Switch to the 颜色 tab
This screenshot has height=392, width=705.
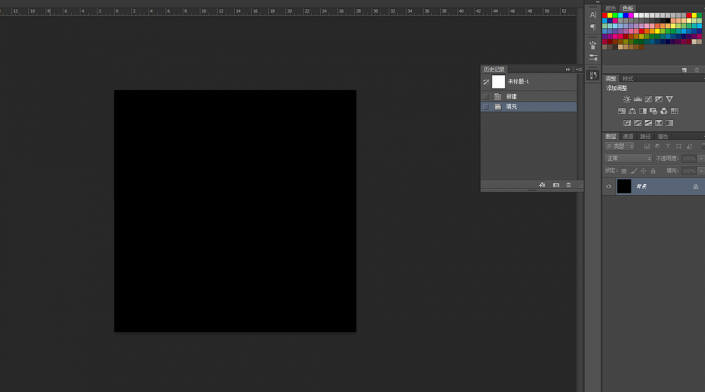click(611, 8)
